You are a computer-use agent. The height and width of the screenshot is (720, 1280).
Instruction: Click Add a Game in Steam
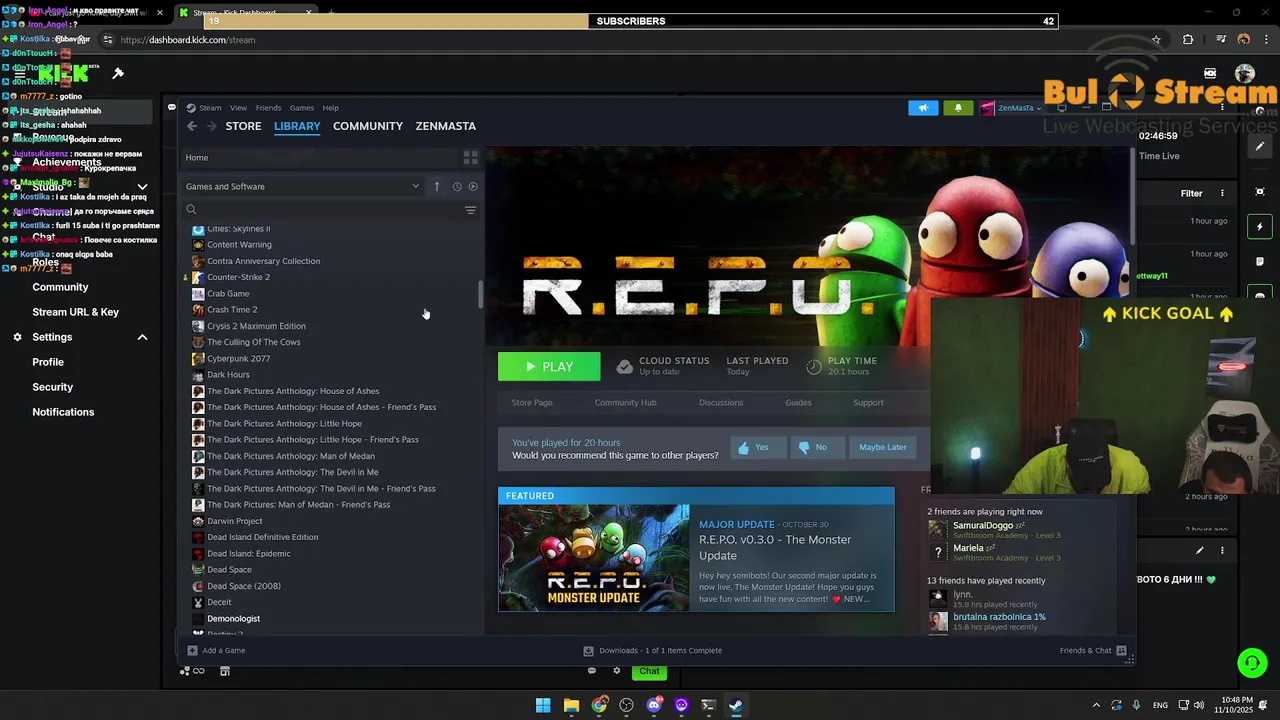(216, 650)
